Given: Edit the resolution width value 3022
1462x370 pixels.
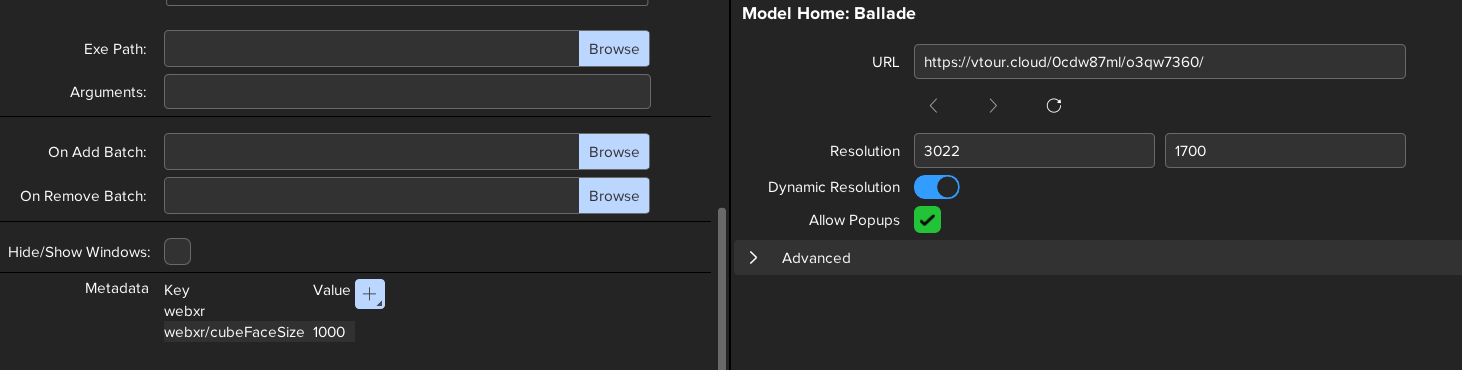Looking at the screenshot, I should (1034, 151).
